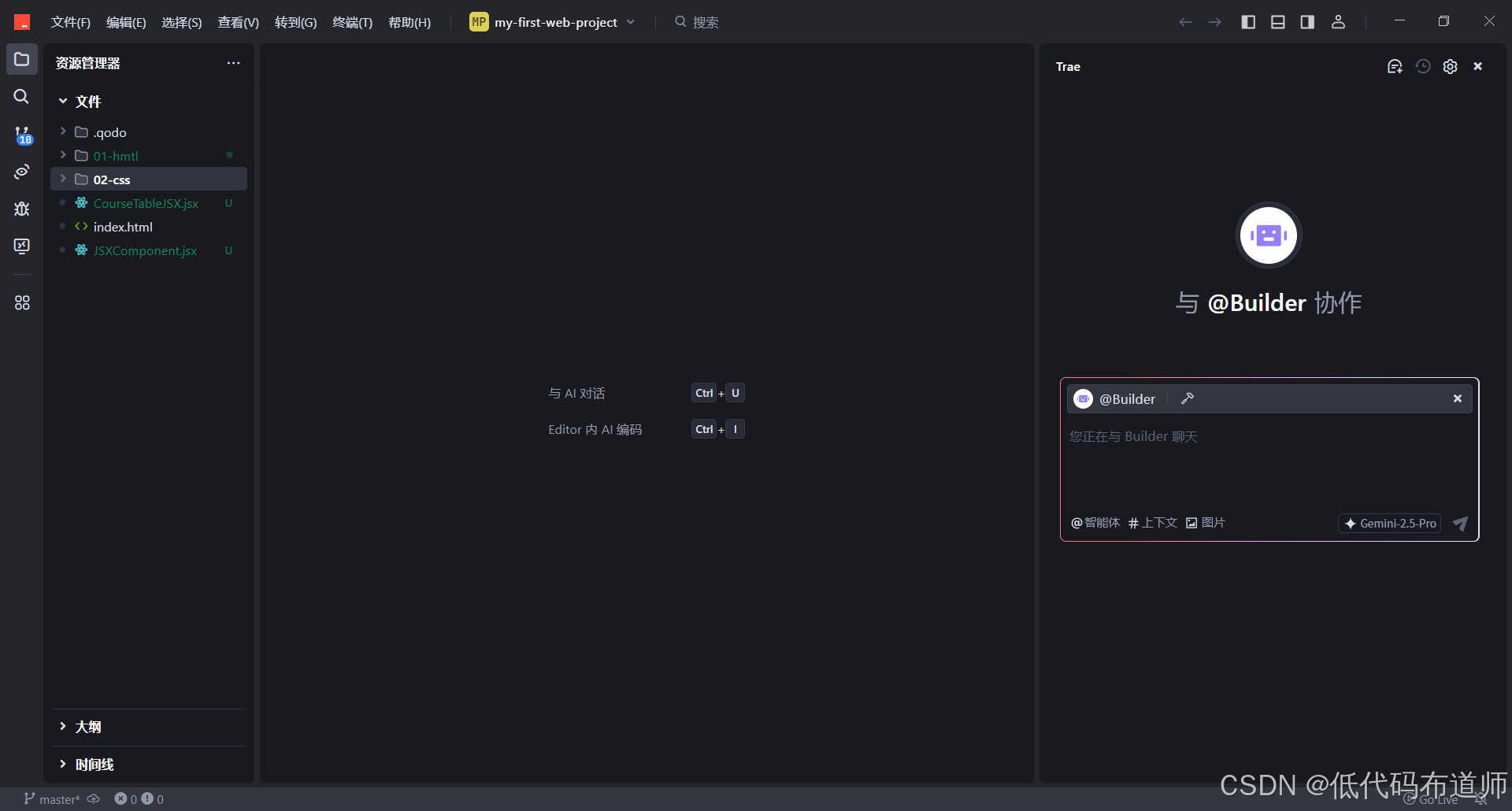The image size is (1512, 811).
Task: Open the Gemini-2.5-Pro model selector
Action: coord(1390,524)
